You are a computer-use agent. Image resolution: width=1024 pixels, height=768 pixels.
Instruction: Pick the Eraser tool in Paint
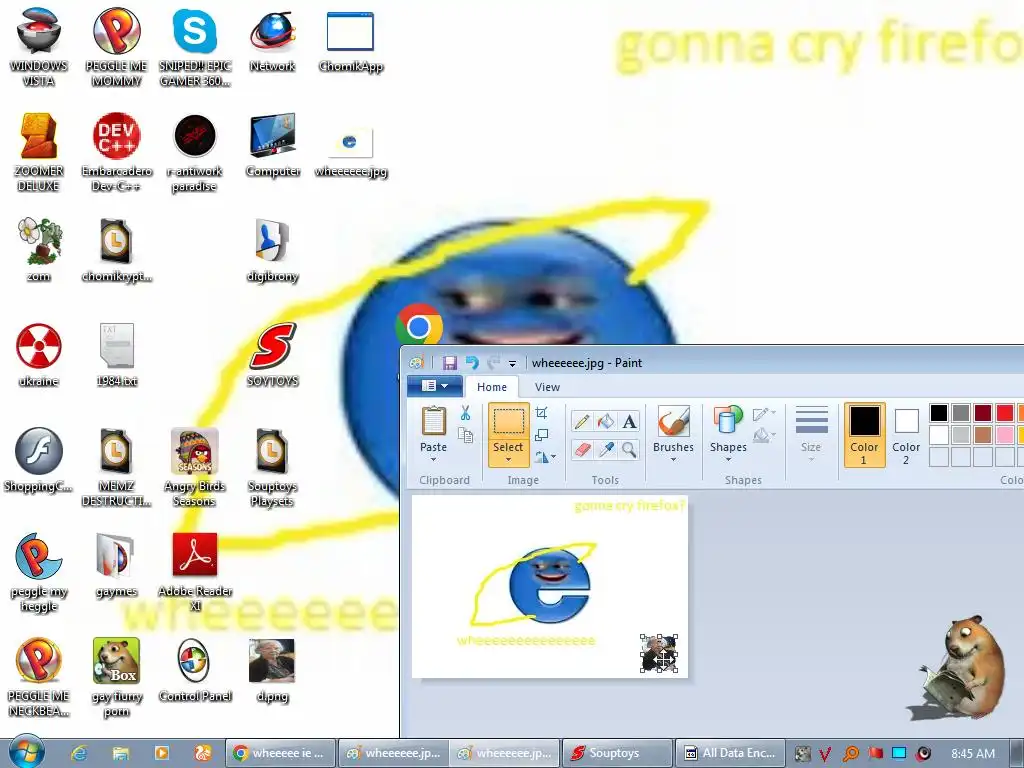pyautogui.click(x=582, y=449)
